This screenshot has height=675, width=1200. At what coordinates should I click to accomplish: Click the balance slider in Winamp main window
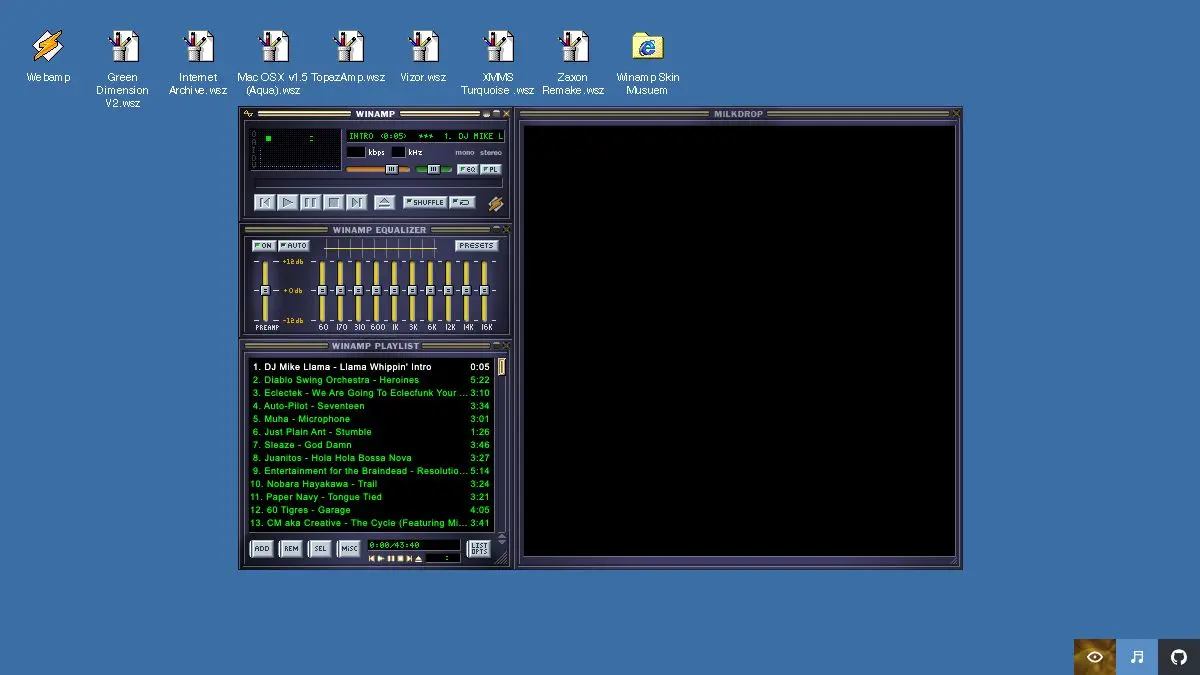(x=434, y=169)
